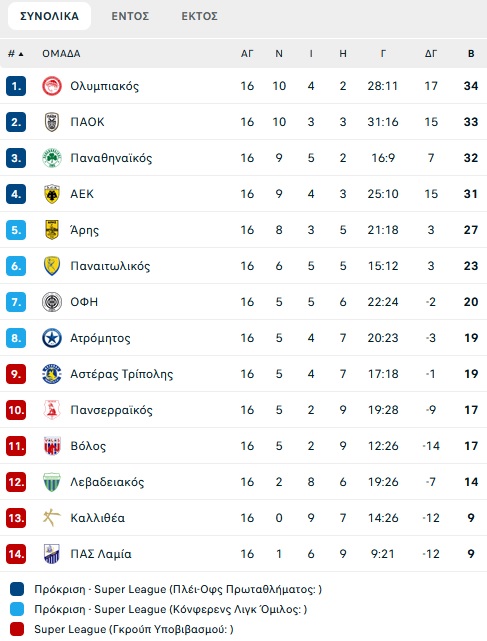Click the rank 7 badge for ΟΦΗ
The image size is (487, 641).
click(x=16, y=302)
